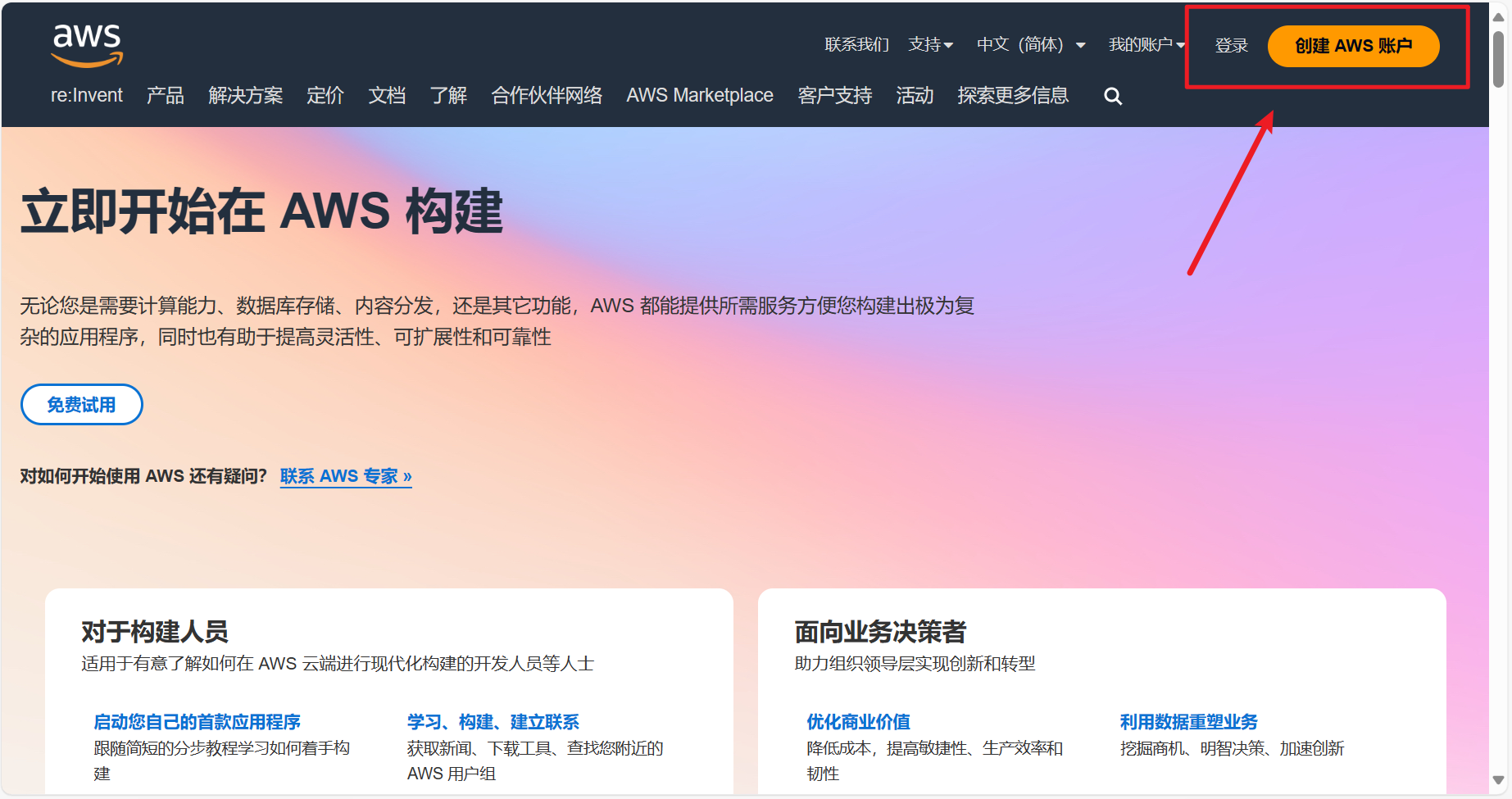Open the 了解 menu

click(x=448, y=95)
